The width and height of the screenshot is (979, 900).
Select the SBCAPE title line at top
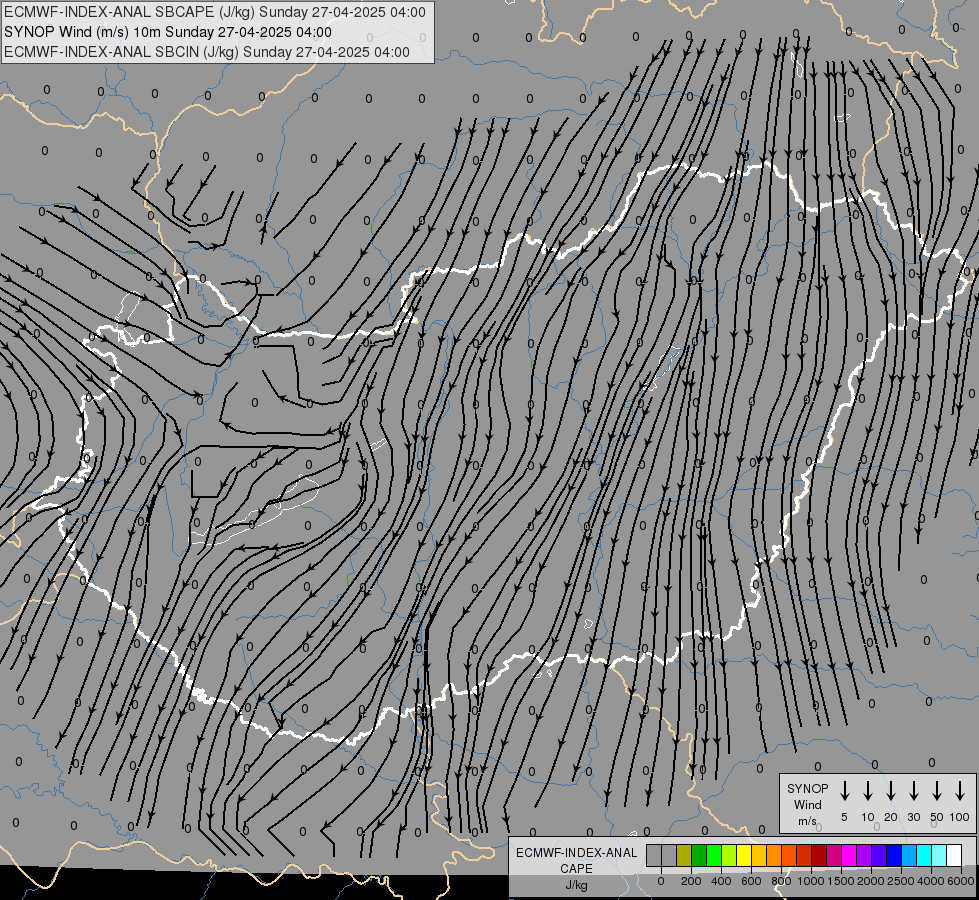coord(215,12)
